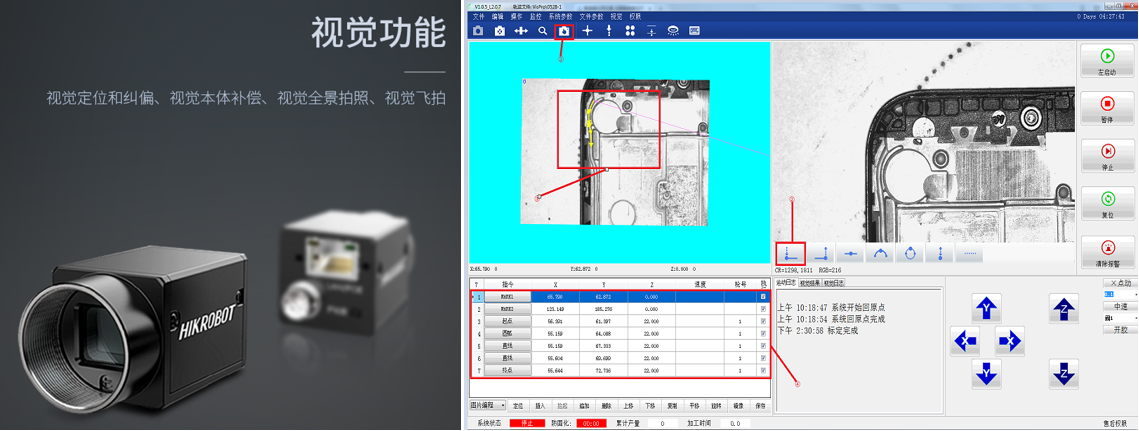Click the ring-shaped toolbar icon

pos(673,31)
